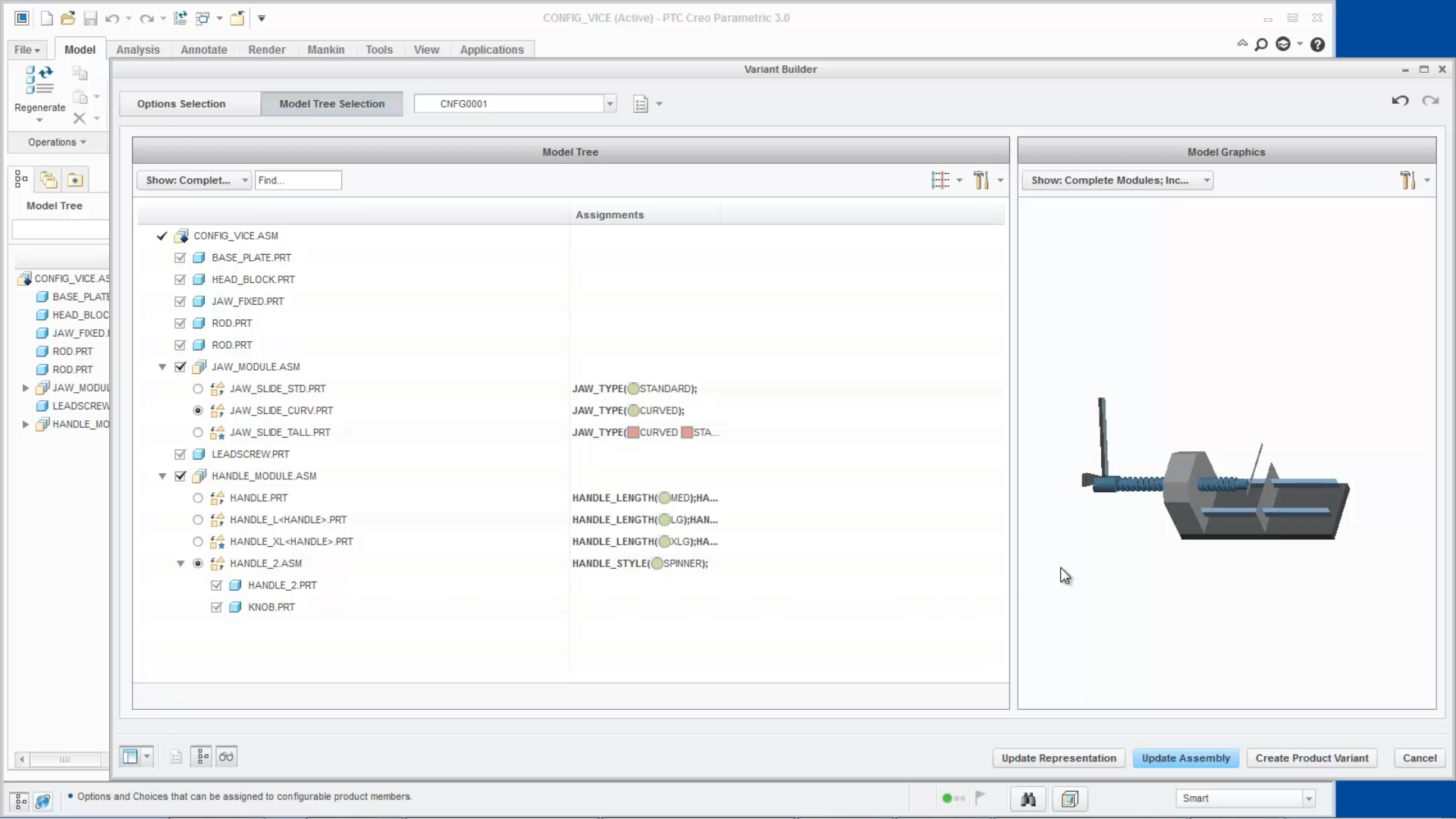This screenshot has height=819, width=1456.
Task: Click the Regenerate icon in quick access toolbar
Action: click(180, 18)
